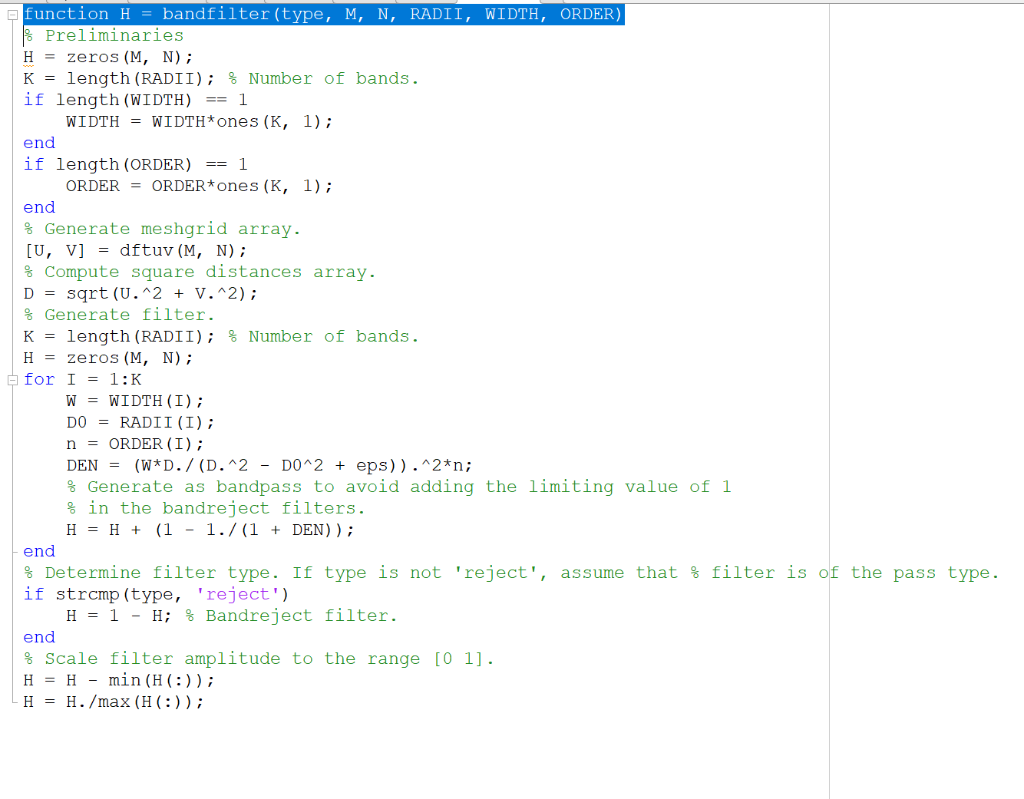This screenshot has height=799, width=1024.
Task: Select the keyword for in the loop header
Action: 38,378
